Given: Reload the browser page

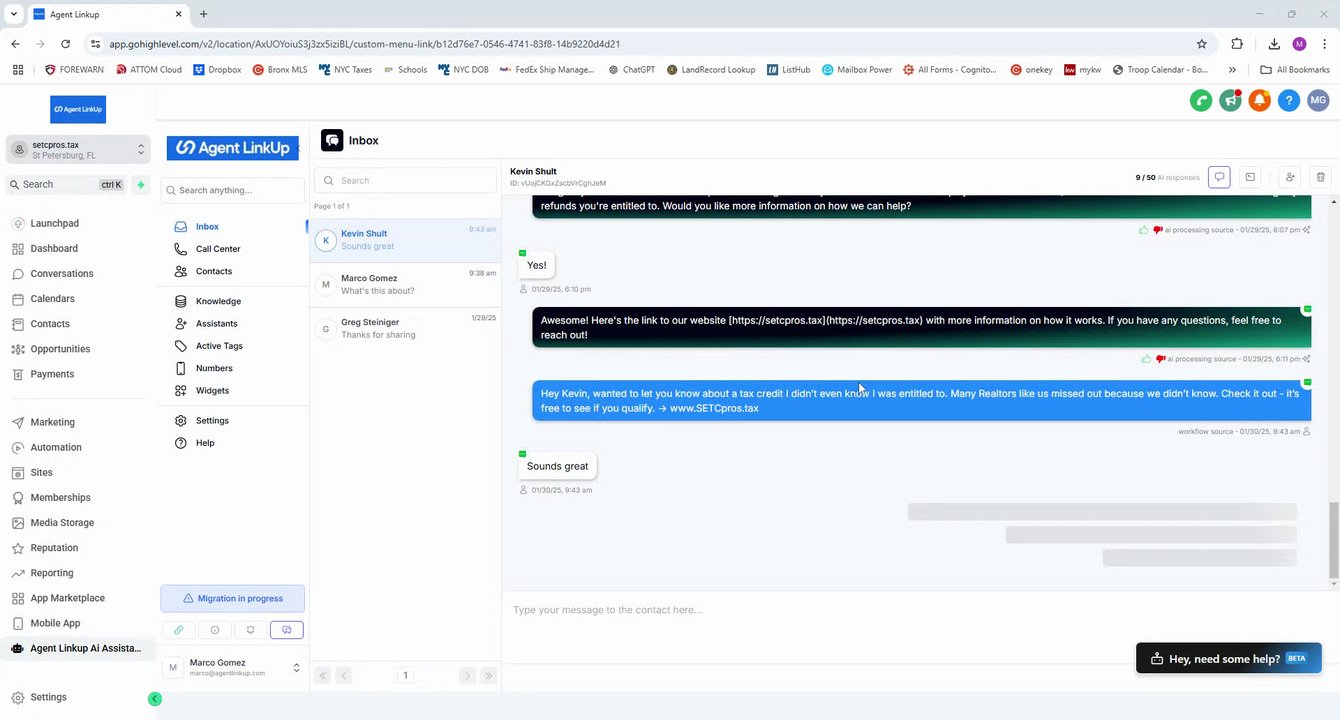Looking at the screenshot, I should pos(66,44).
